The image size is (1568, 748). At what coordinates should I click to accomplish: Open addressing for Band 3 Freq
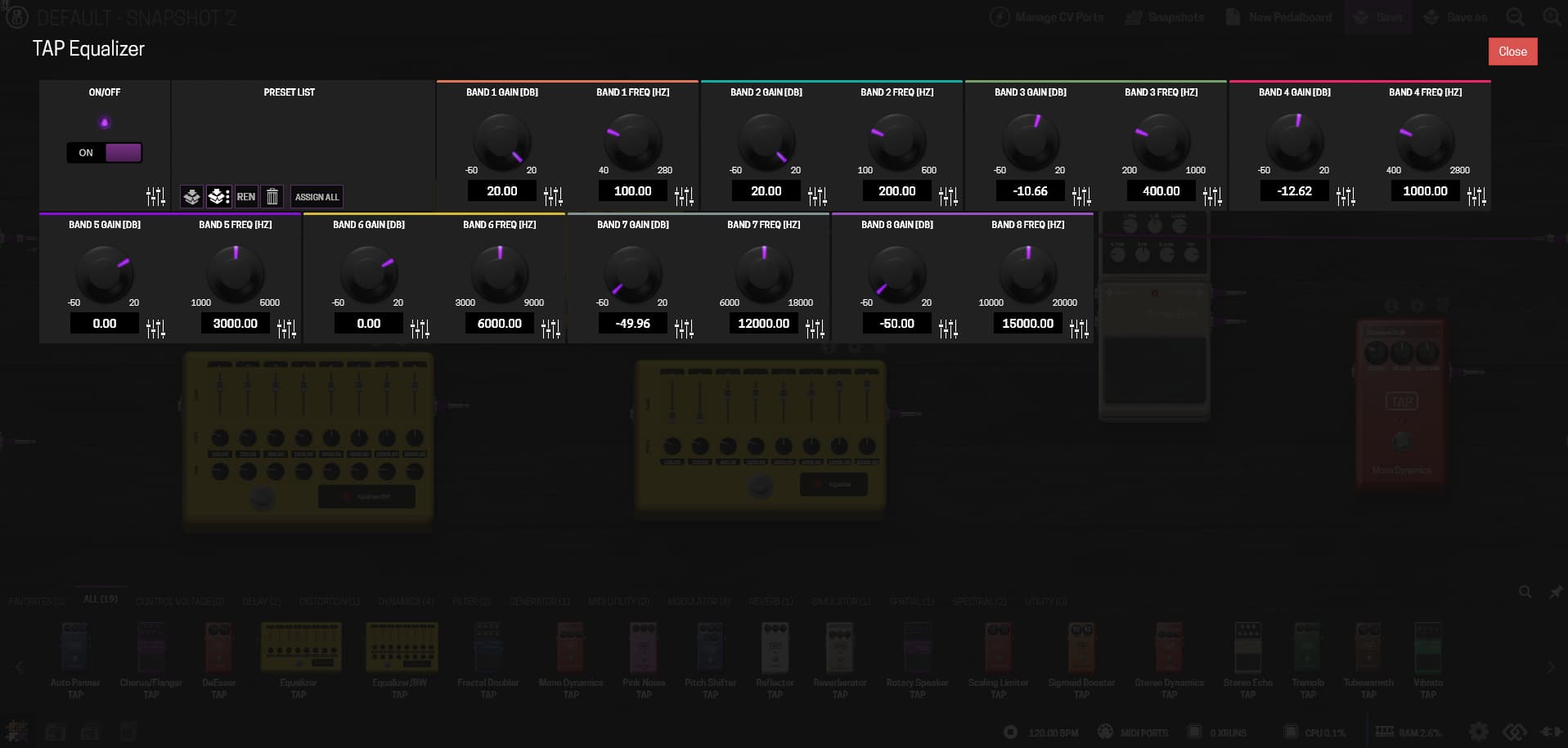1212,196
